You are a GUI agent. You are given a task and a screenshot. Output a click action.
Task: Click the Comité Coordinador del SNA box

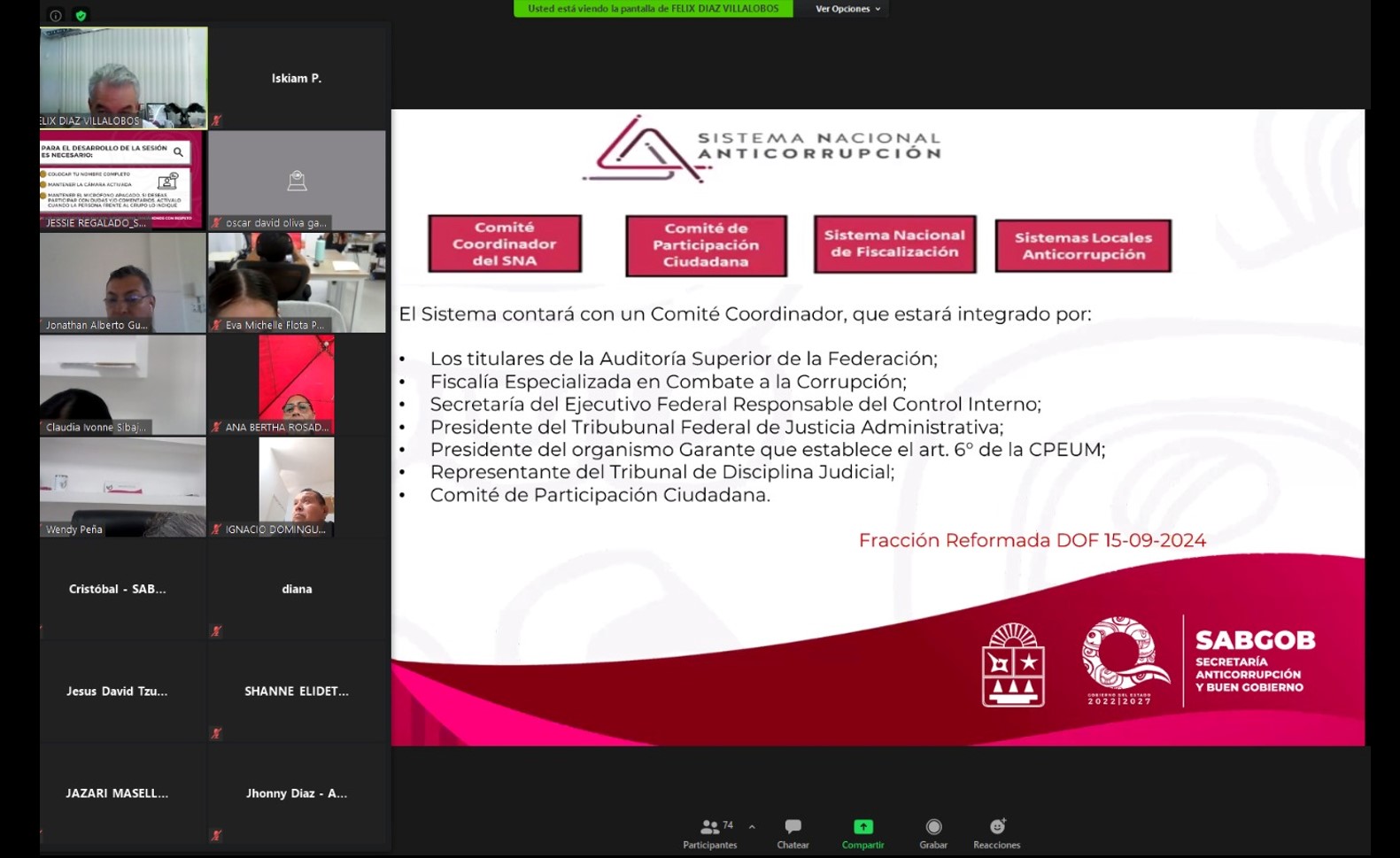pyautogui.click(x=505, y=243)
